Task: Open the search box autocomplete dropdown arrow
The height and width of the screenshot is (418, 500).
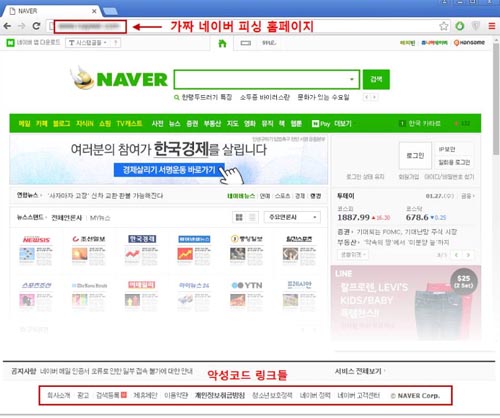Action: click(x=351, y=79)
